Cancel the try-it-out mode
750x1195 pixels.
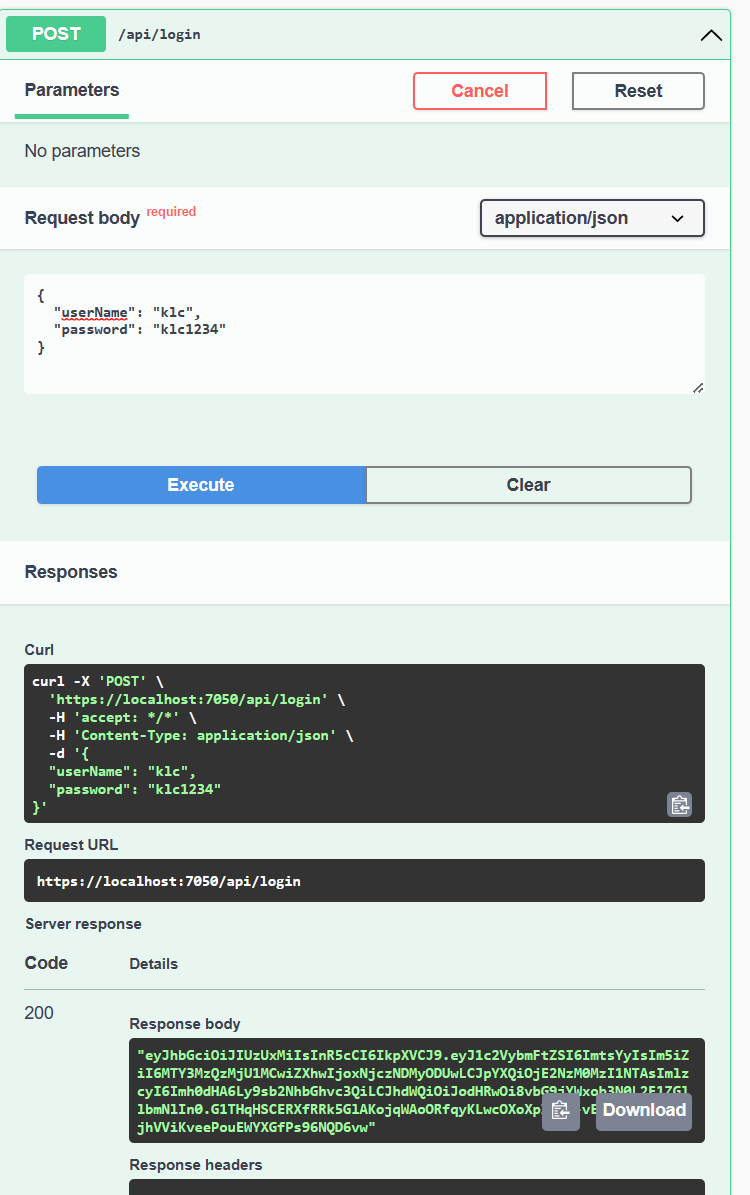(479, 91)
